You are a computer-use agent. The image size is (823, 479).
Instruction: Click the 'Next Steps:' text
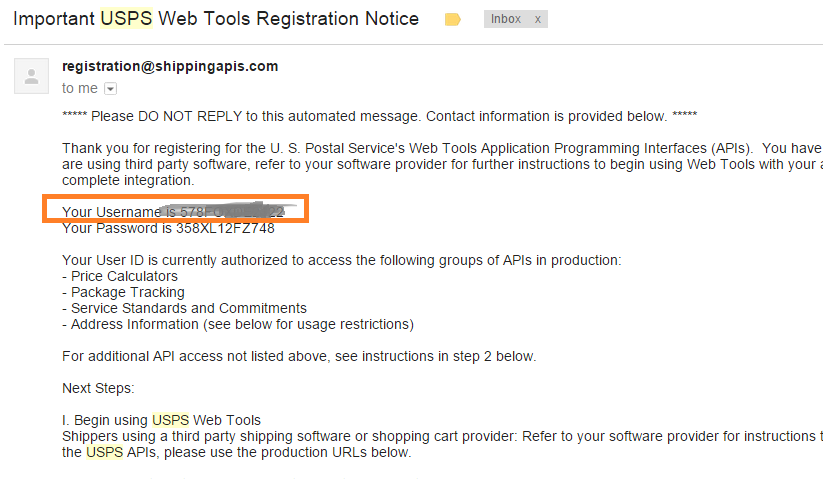point(98,388)
